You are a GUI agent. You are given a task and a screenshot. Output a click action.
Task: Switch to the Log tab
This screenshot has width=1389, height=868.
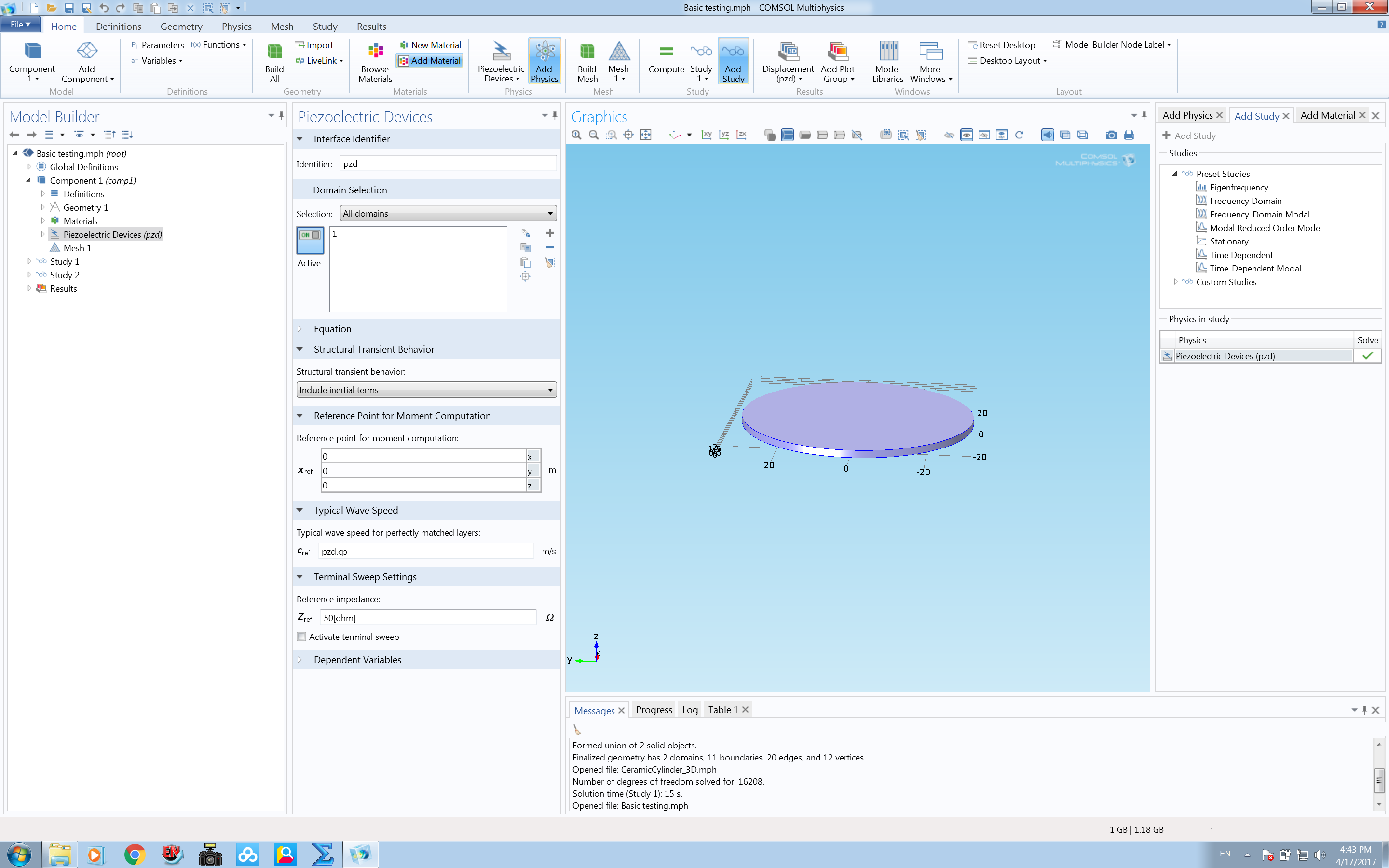coord(689,710)
